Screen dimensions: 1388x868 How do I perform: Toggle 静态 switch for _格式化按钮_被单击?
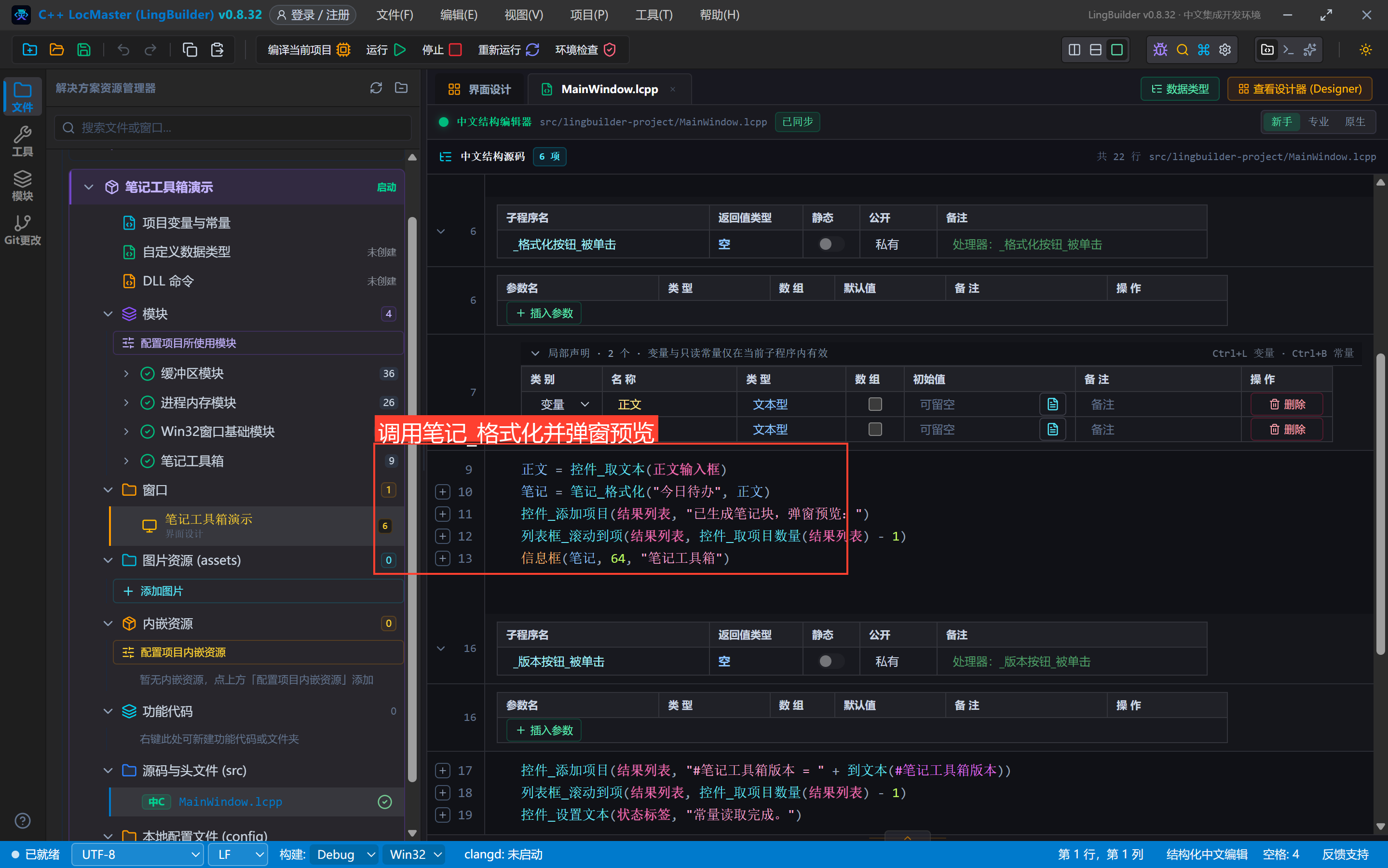point(830,244)
